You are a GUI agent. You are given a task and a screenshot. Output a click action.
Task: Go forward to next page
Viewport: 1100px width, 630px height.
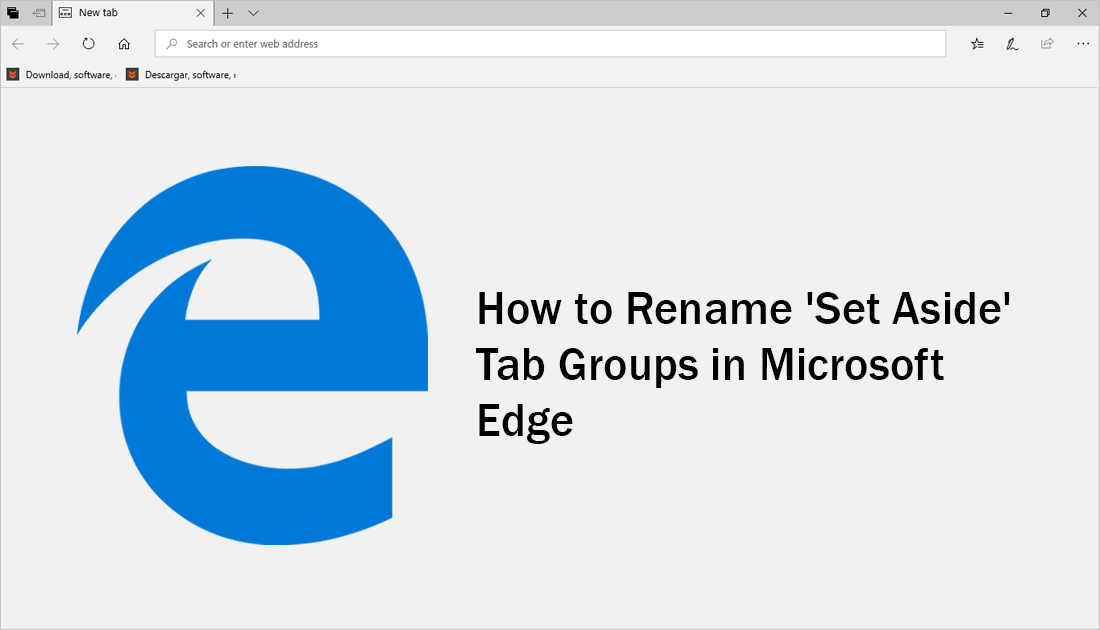(x=53, y=43)
